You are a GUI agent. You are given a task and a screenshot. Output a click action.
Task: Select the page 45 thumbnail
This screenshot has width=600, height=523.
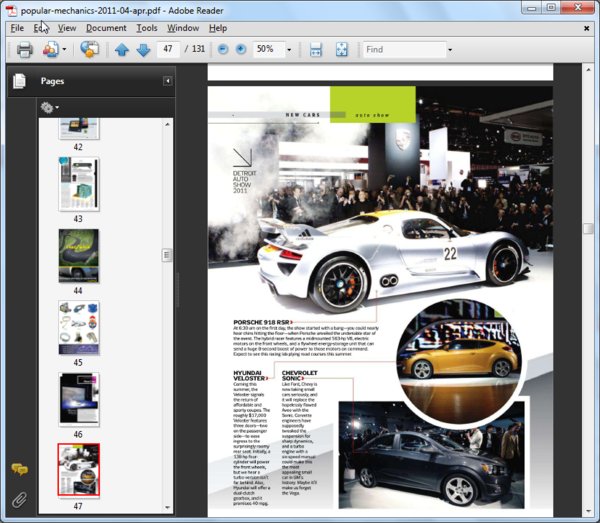[x=78, y=328]
